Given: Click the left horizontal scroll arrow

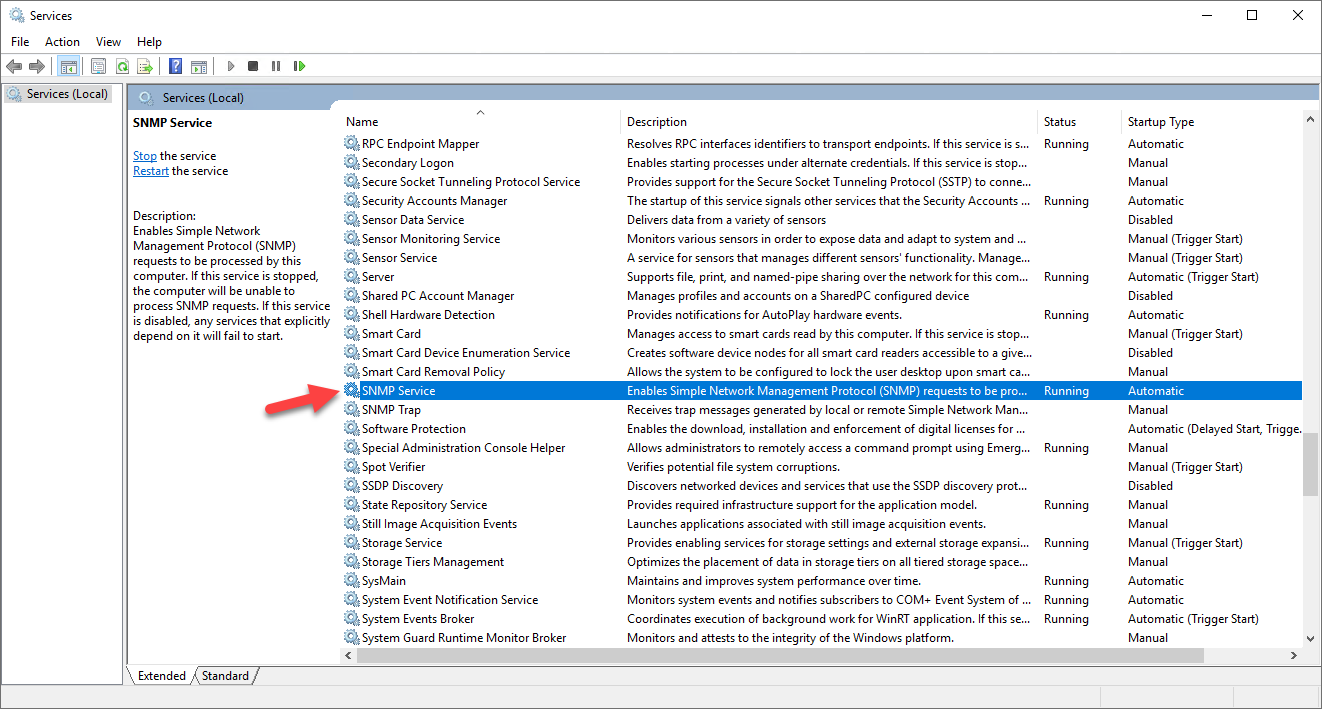Looking at the screenshot, I should (x=347, y=655).
